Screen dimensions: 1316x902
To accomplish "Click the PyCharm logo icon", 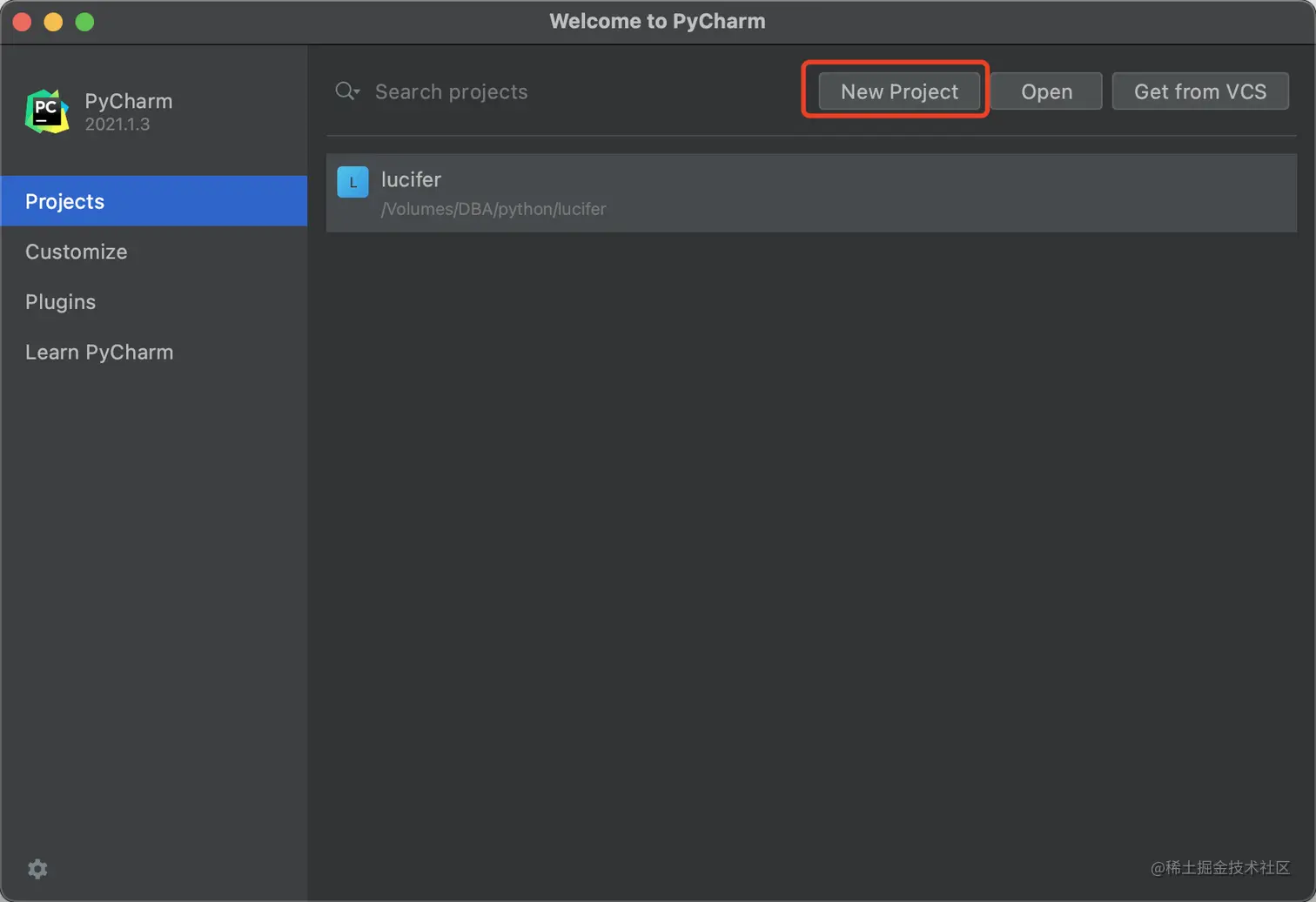I will tap(47, 111).
